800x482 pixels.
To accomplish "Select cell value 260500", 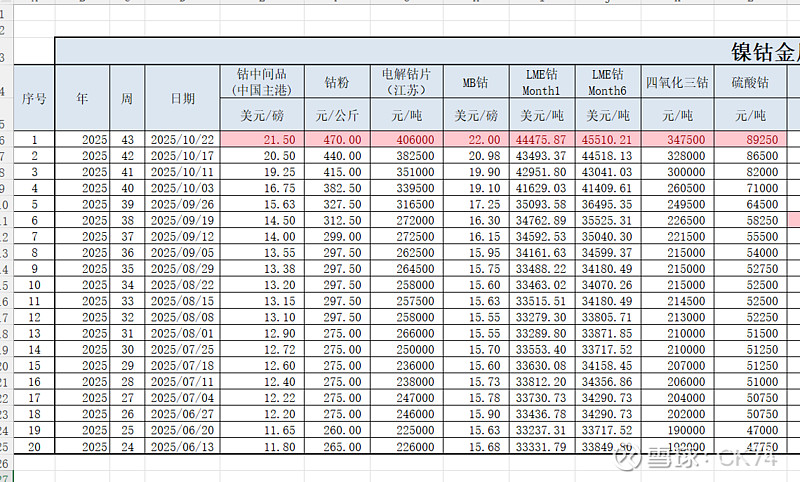I will click(x=678, y=188).
